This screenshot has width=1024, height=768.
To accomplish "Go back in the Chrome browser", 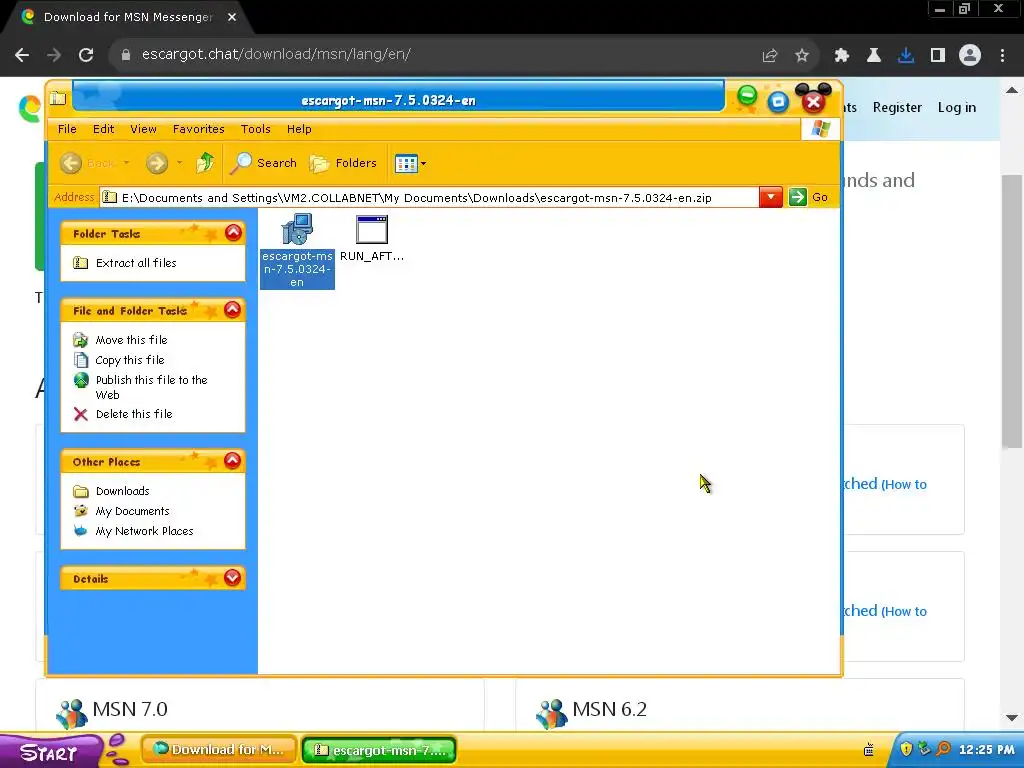I will 22,55.
